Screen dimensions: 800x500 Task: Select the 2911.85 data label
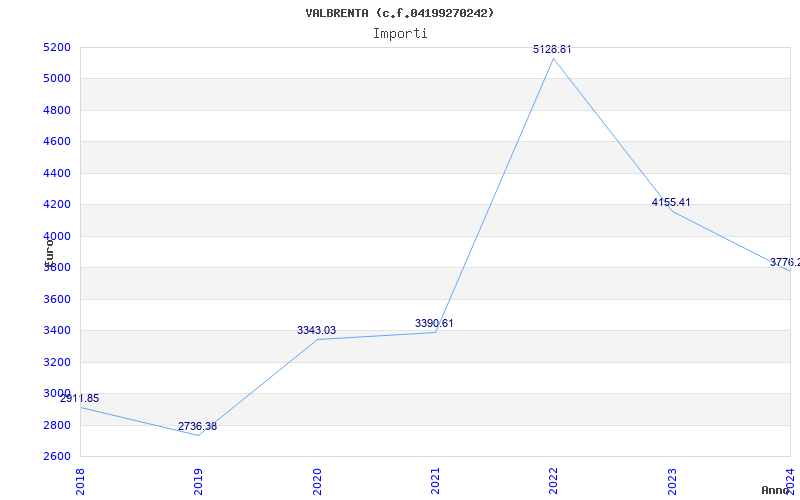[x=80, y=398]
